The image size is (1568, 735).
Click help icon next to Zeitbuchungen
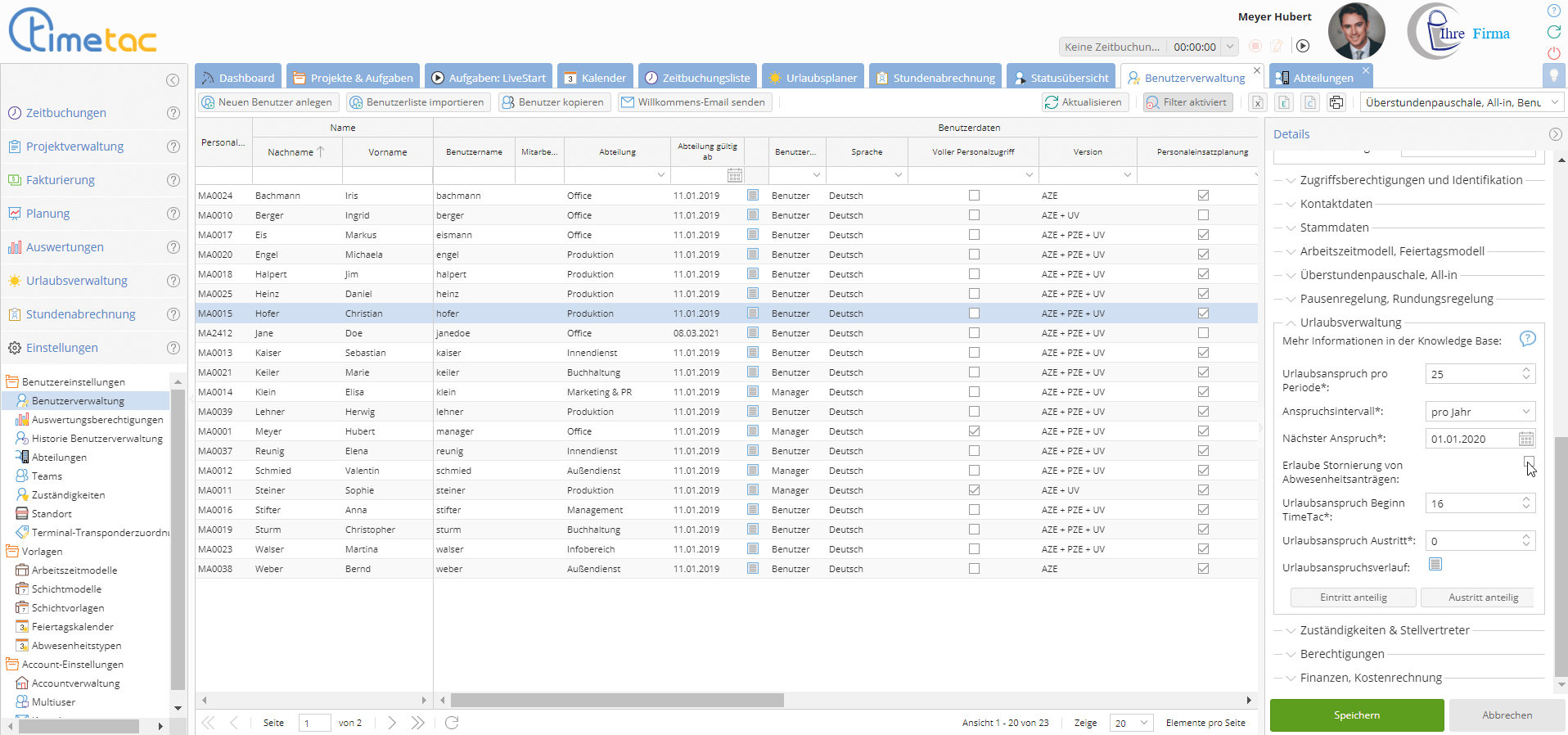[x=173, y=113]
